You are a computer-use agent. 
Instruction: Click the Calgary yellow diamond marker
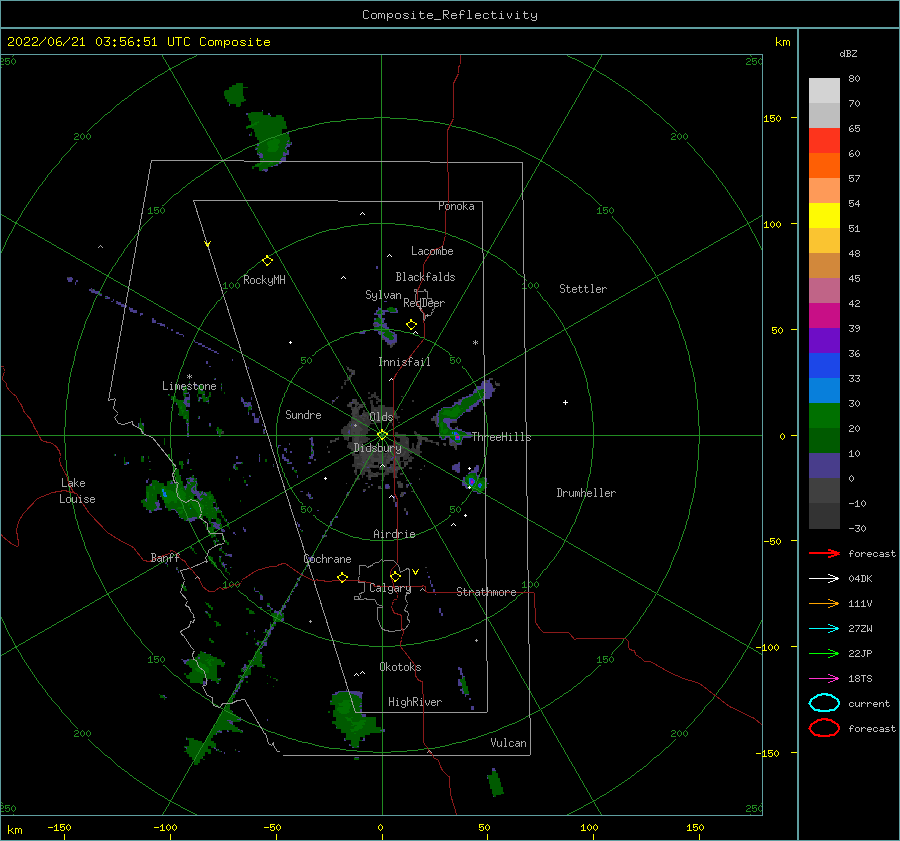[x=395, y=576]
